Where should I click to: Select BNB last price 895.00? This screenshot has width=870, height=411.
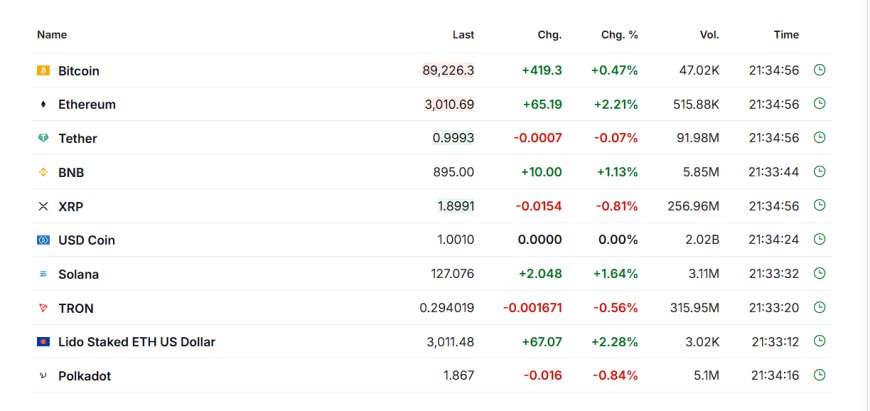pos(454,172)
